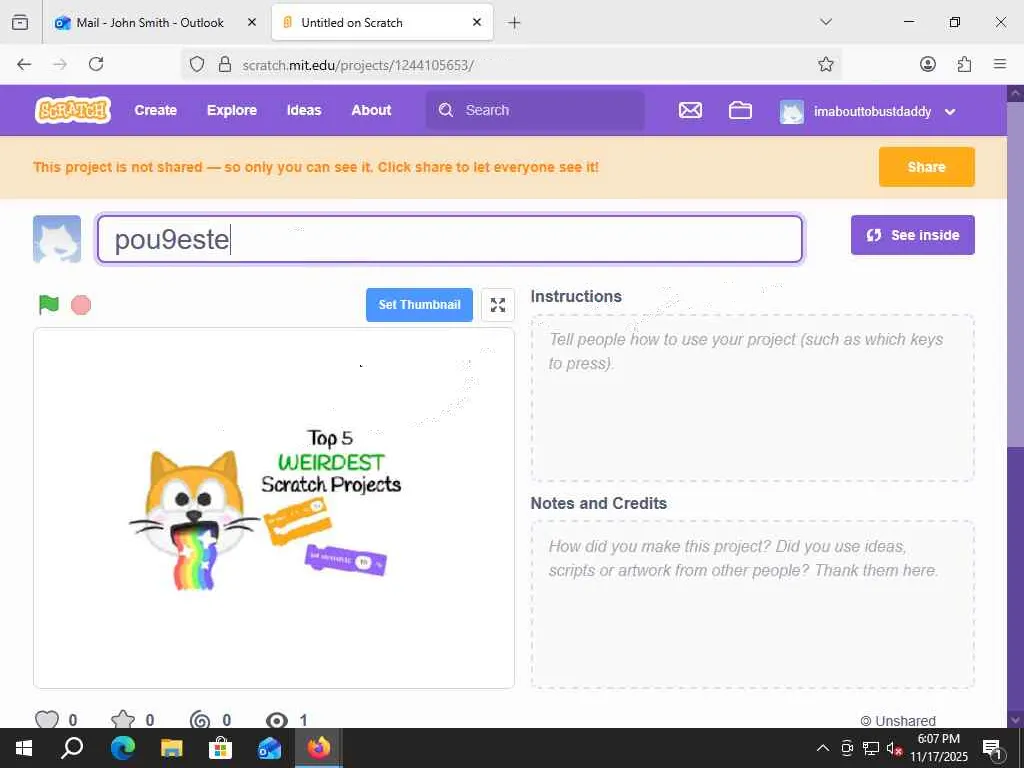Click the See inside button
The width and height of the screenshot is (1024, 768).
coord(912,235)
